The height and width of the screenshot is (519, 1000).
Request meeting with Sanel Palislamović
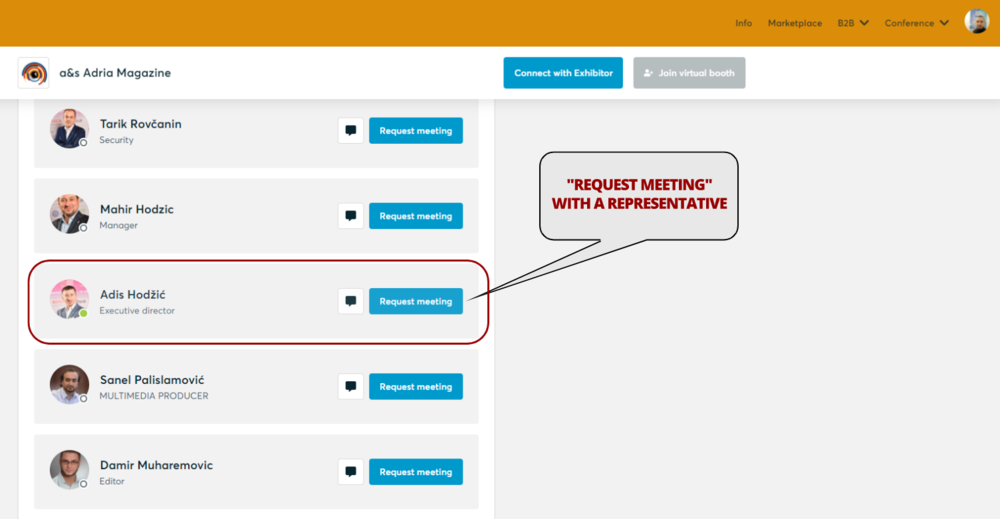pos(416,386)
